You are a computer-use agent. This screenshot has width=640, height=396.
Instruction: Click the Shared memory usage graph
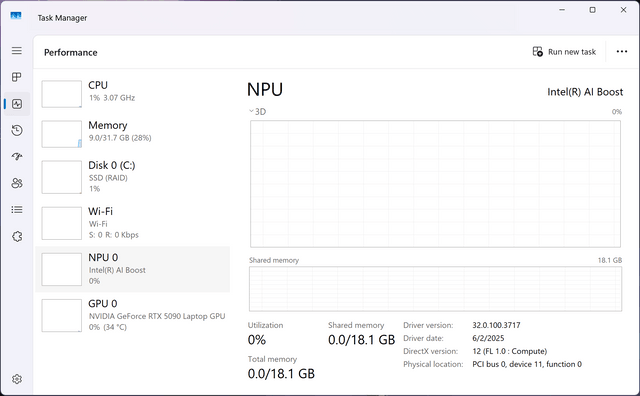pos(436,289)
